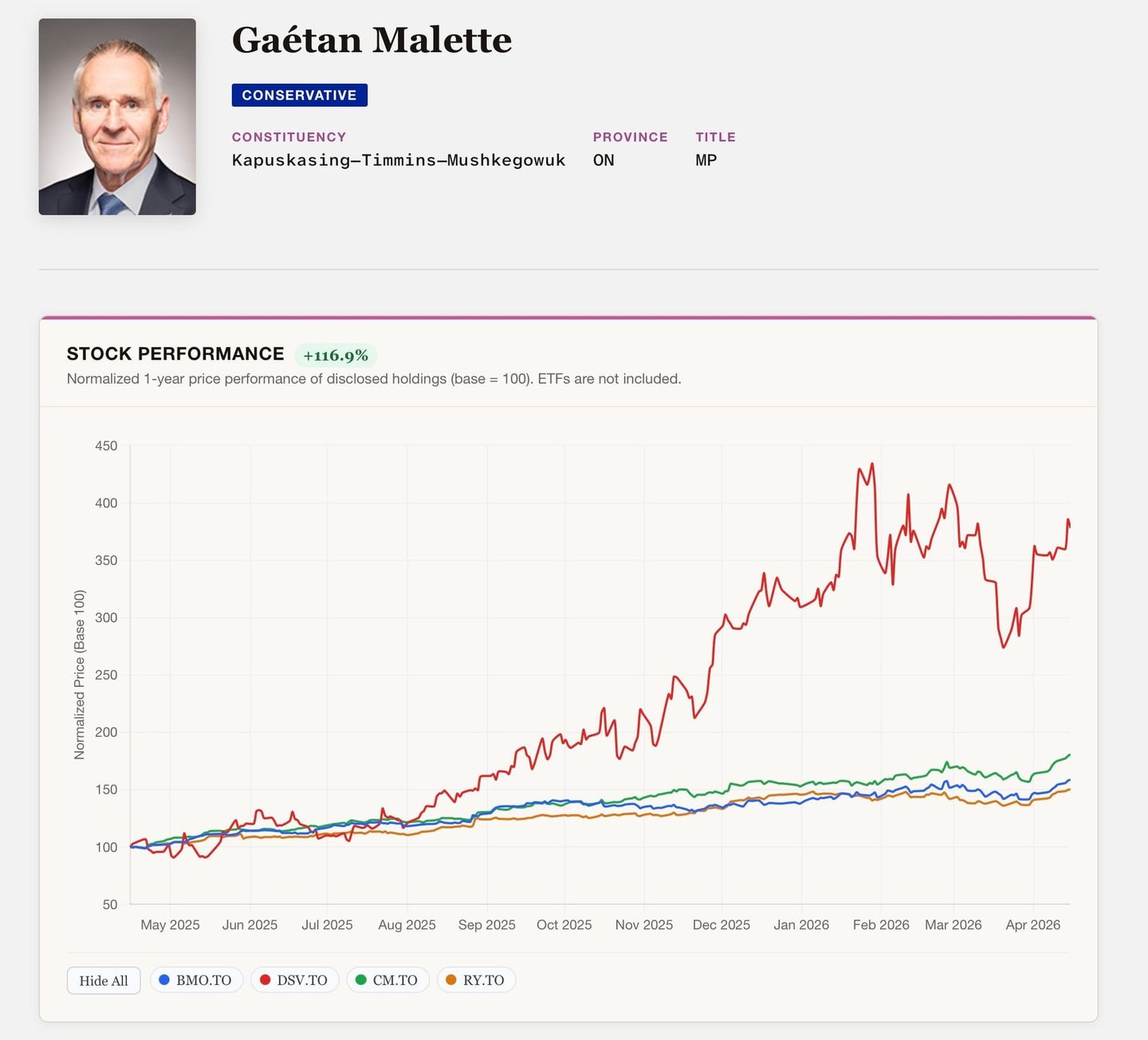This screenshot has width=1148, height=1040.
Task: Click Gaétan Malette's profile photo
Action: (x=117, y=116)
